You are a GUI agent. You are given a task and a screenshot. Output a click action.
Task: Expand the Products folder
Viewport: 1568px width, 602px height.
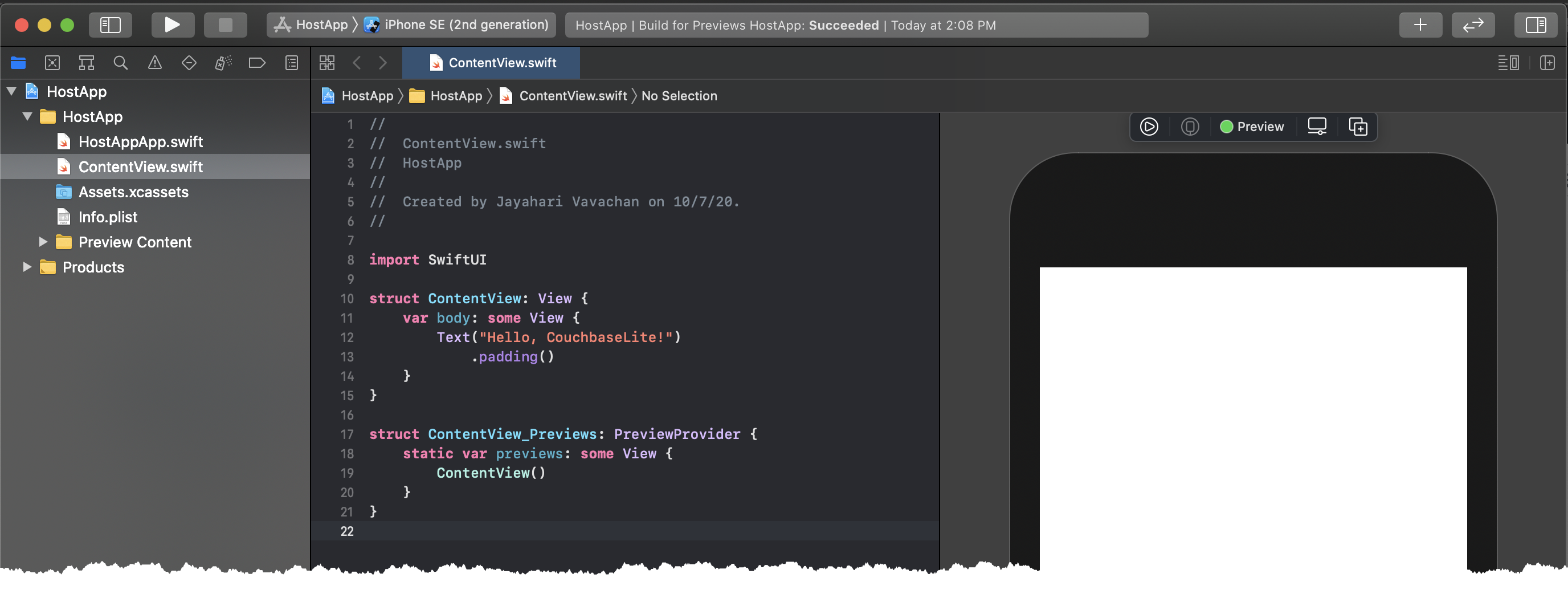[x=27, y=267]
